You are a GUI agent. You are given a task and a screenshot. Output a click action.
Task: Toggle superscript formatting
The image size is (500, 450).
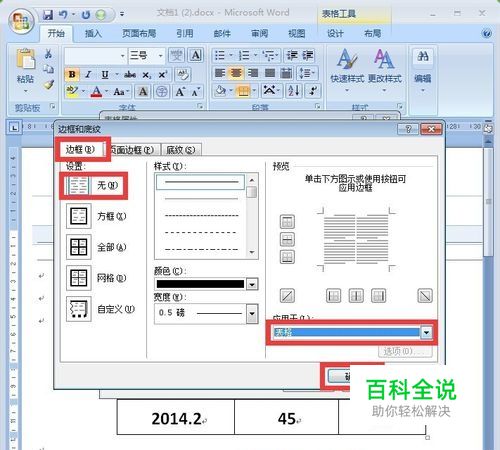coord(163,75)
